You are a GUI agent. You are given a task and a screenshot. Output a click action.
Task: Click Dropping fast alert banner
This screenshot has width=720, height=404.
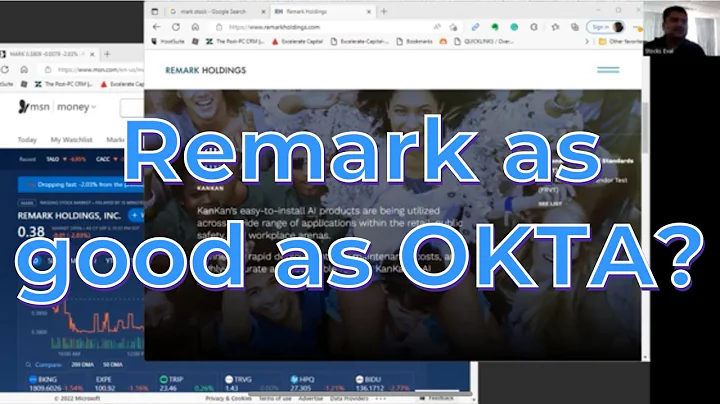[81, 185]
